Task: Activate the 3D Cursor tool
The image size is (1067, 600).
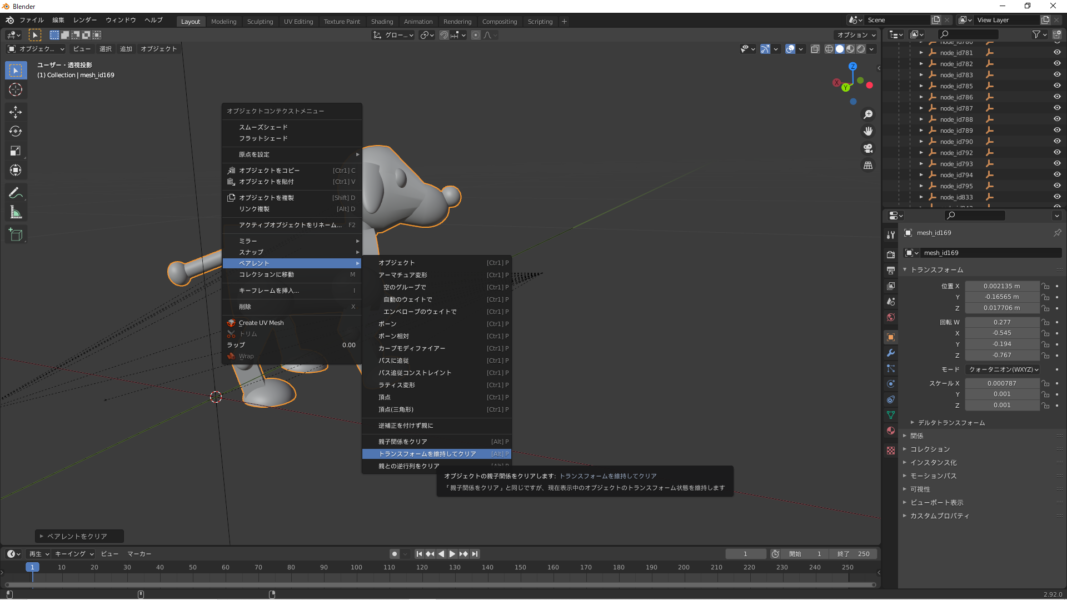Action: (16, 90)
